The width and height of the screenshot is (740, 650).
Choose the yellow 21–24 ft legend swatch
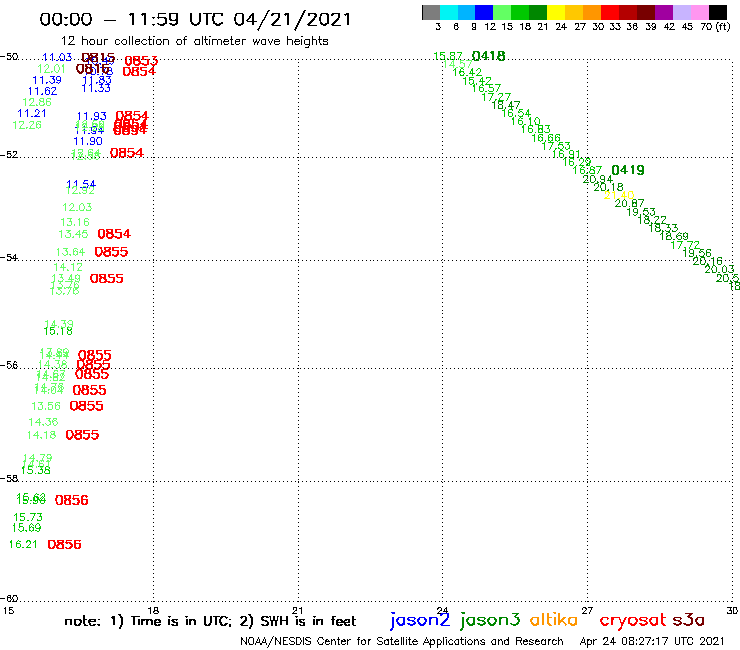coord(555,12)
